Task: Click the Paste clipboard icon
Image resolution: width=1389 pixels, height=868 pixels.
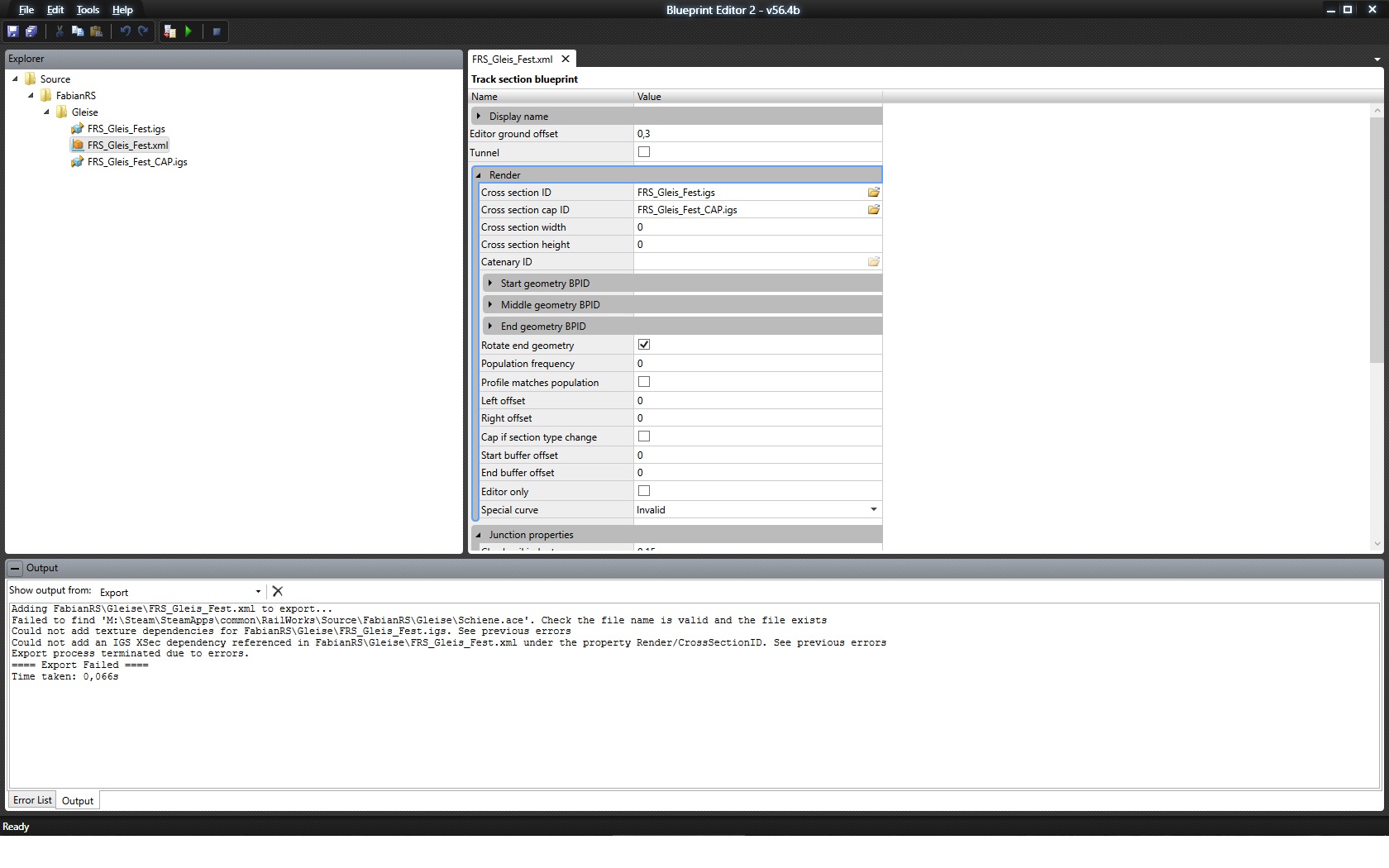Action: (97, 31)
